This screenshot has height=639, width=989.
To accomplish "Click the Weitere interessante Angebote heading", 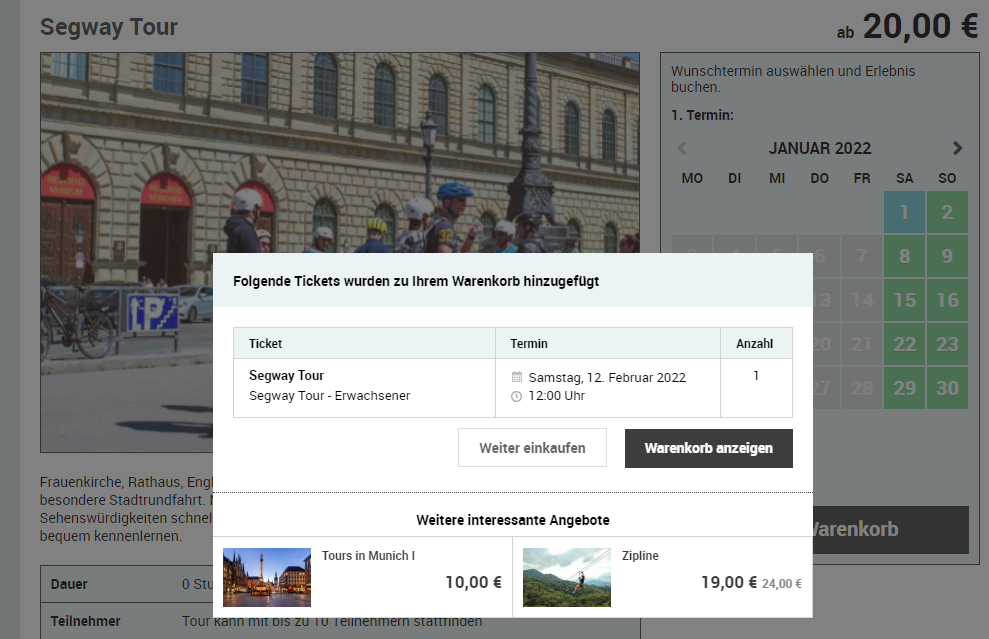I will point(513,520).
